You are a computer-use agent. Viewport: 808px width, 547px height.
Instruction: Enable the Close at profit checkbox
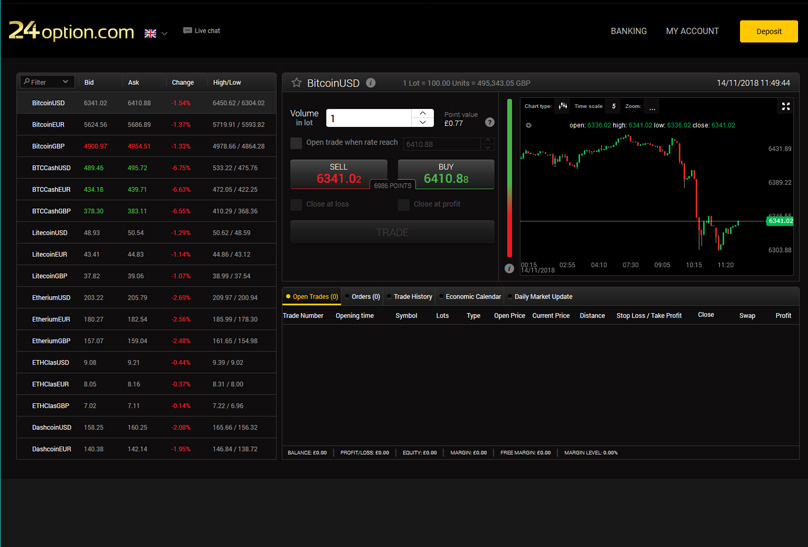403,204
